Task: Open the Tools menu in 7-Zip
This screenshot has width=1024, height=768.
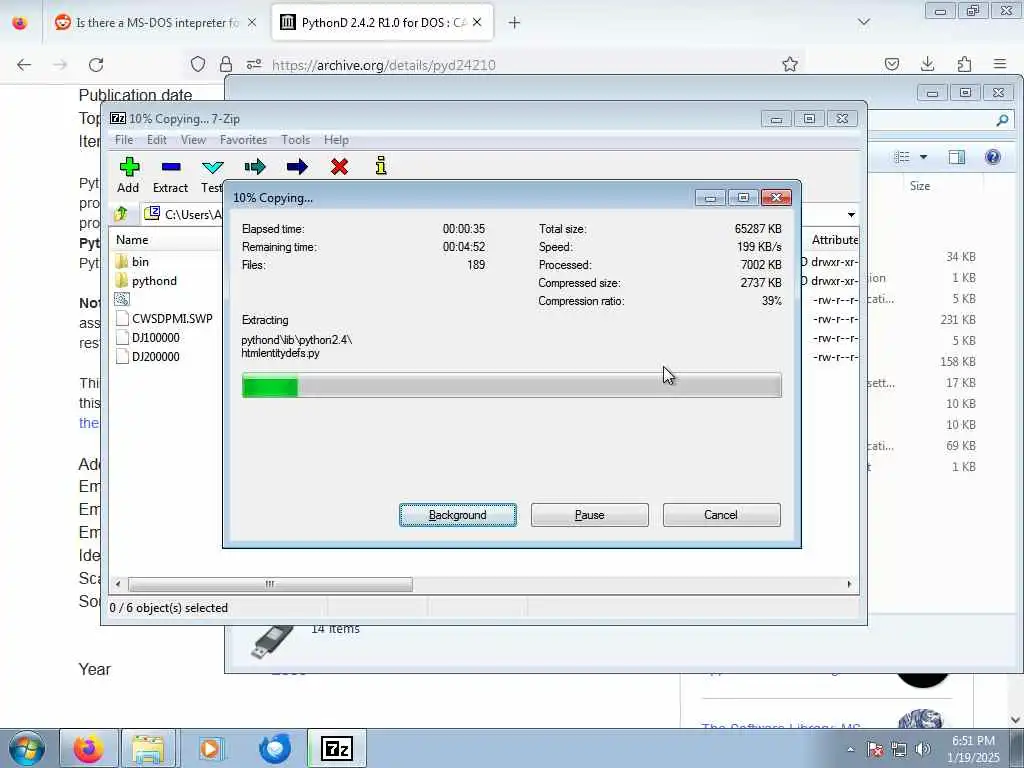Action: click(295, 140)
